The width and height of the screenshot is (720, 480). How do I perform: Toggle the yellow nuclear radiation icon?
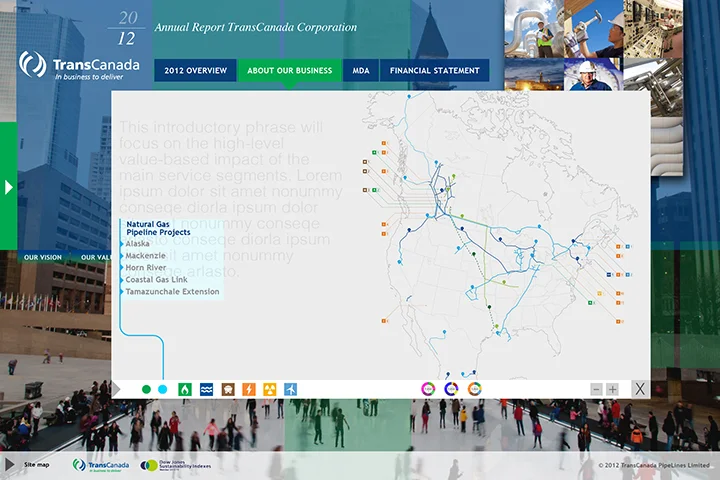pos(270,390)
